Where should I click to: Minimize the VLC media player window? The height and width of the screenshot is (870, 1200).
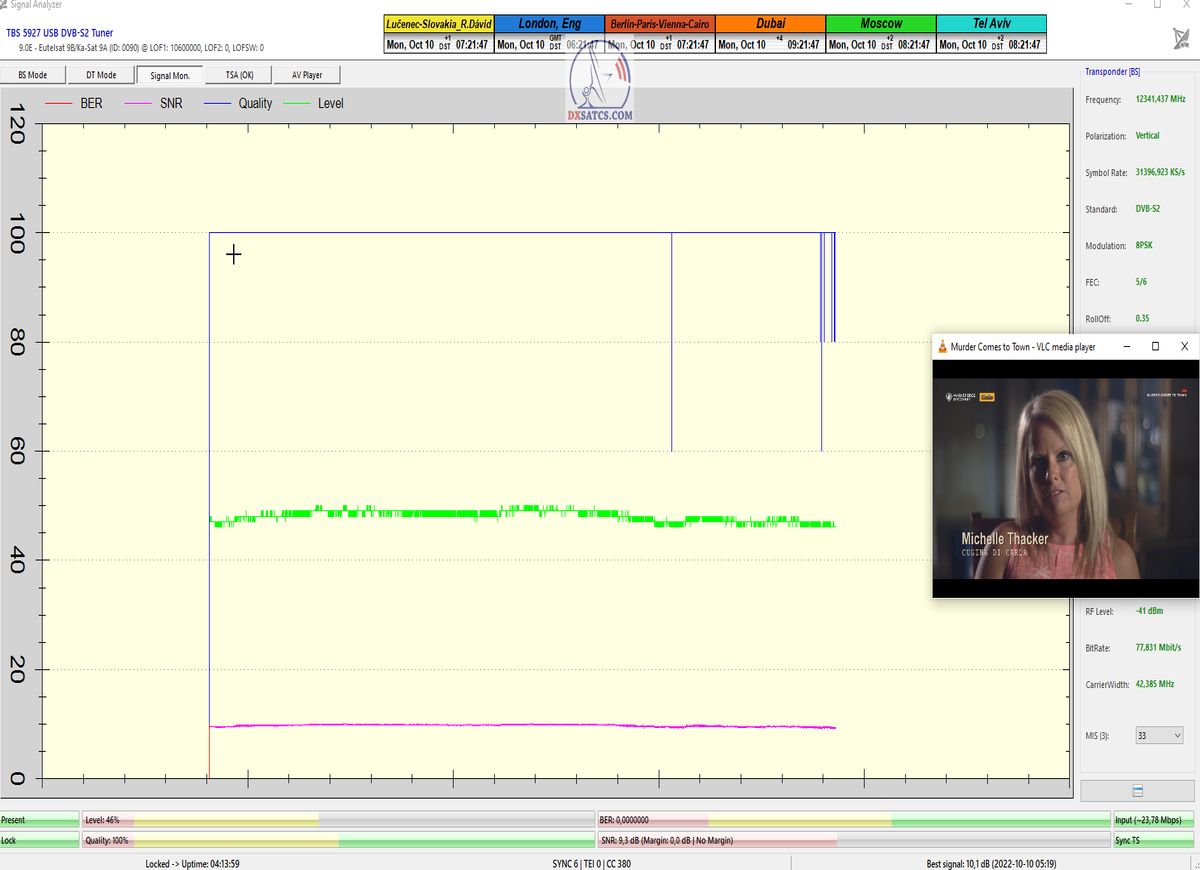click(1126, 347)
